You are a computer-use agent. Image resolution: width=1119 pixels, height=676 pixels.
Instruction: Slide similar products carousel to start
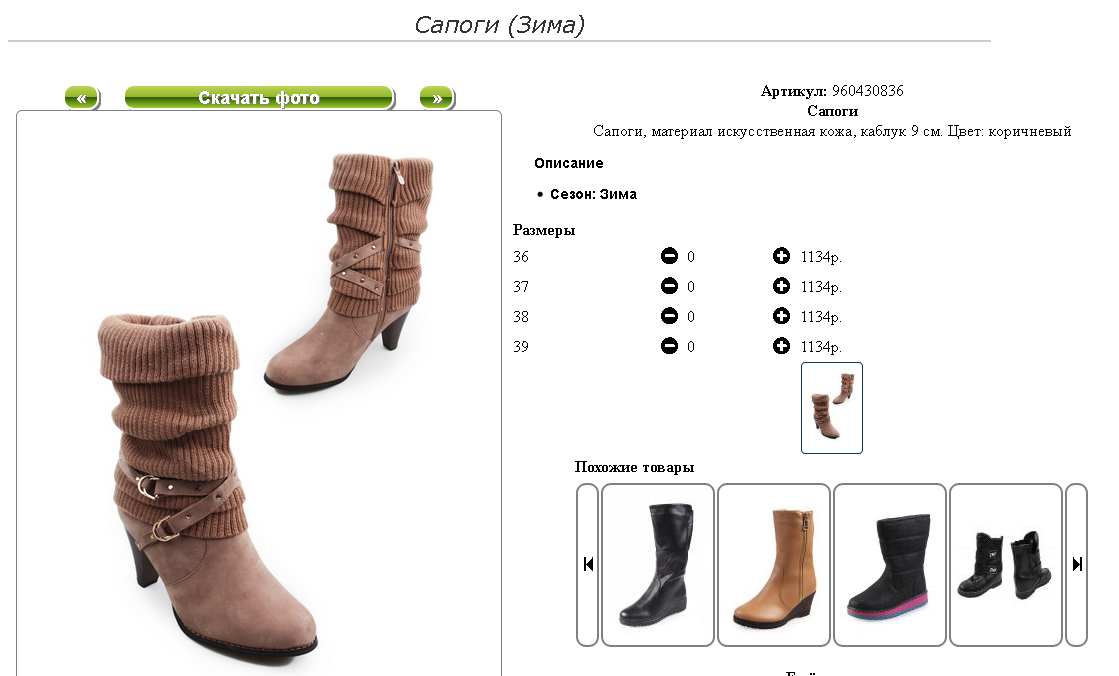tap(587, 565)
